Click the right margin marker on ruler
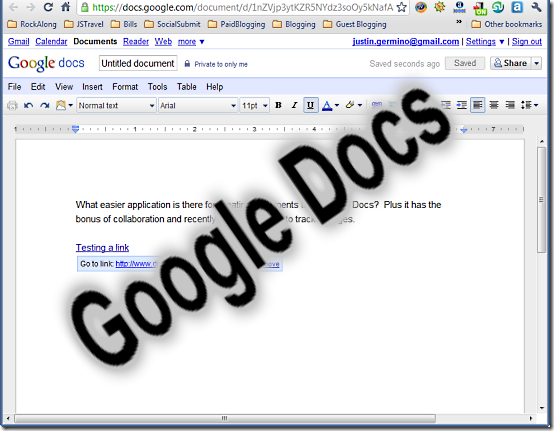The height and width of the screenshot is (431, 554). (x=464, y=130)
